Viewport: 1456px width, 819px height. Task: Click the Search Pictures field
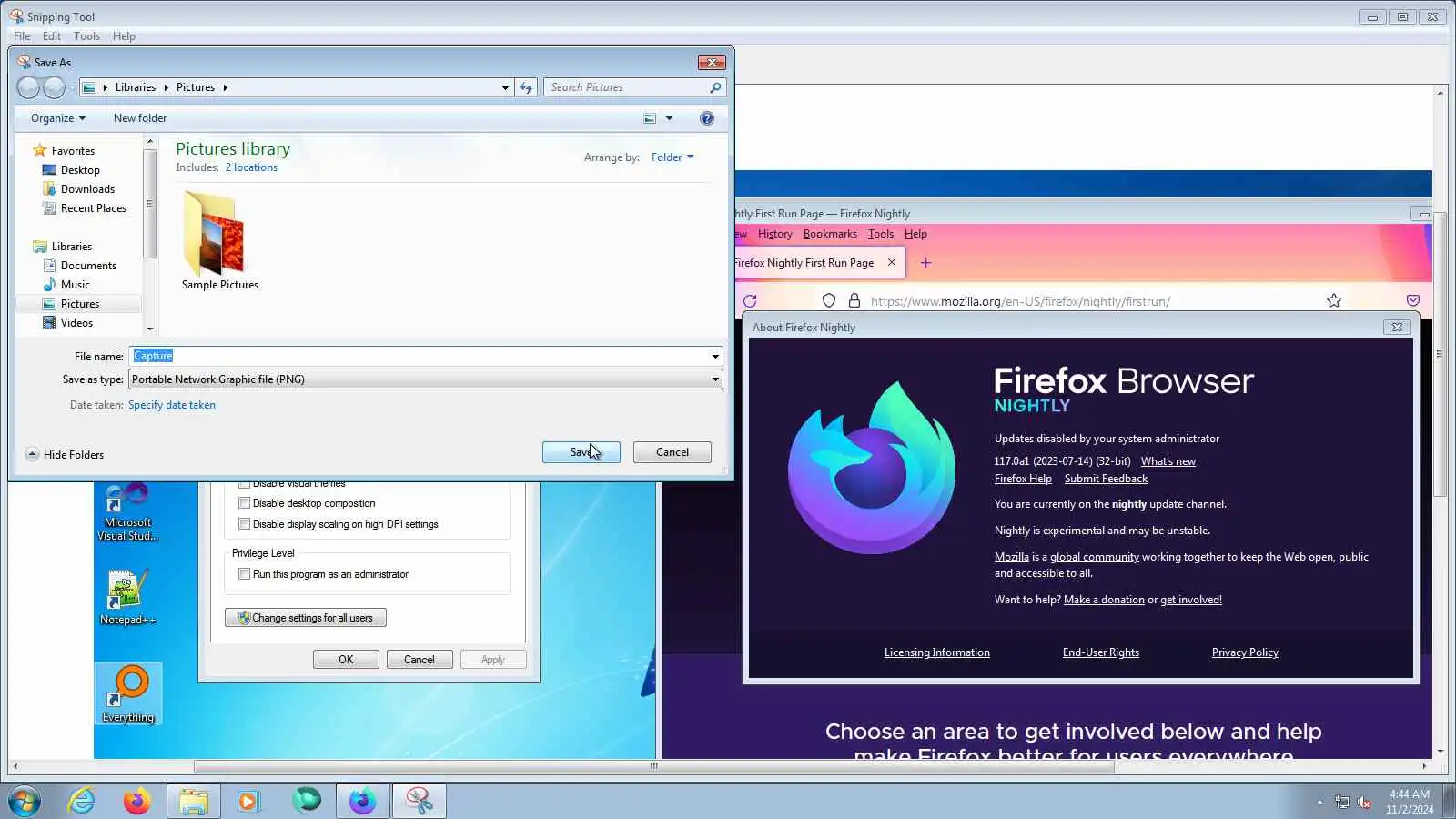626,87
